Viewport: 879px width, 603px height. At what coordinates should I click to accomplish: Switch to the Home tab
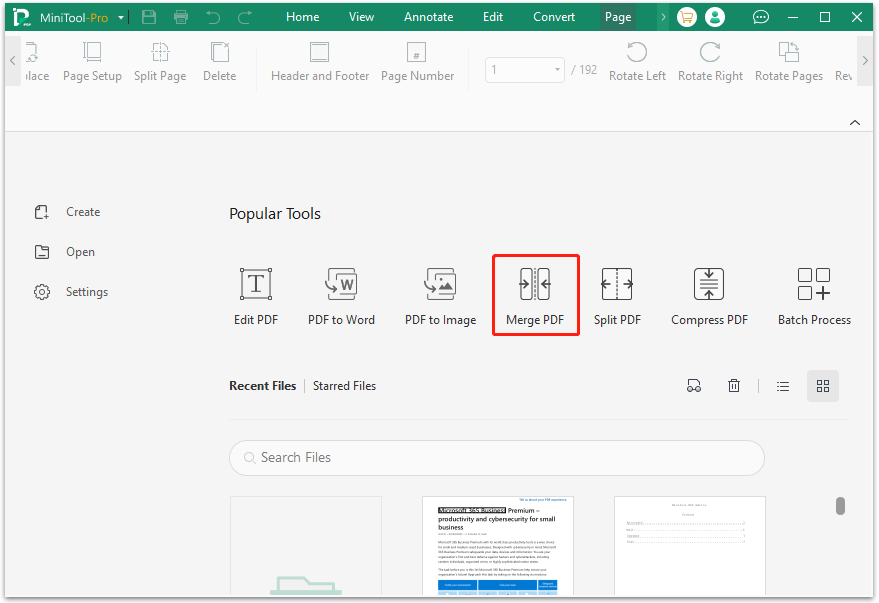303,17
